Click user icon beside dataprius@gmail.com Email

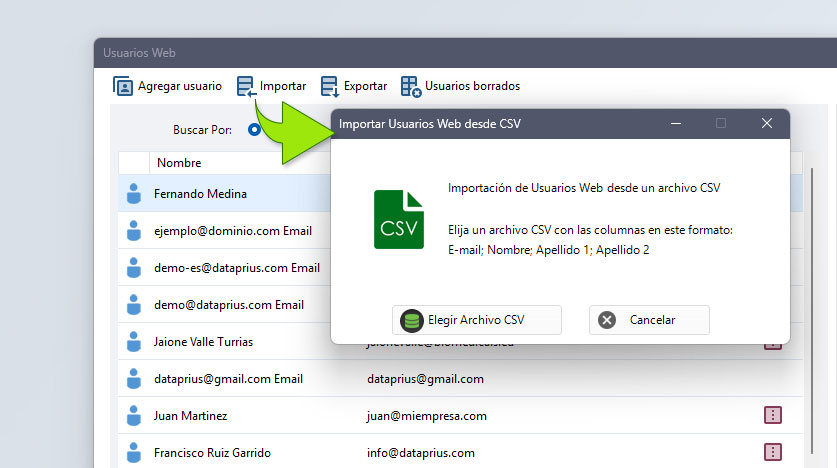[134, 379]
